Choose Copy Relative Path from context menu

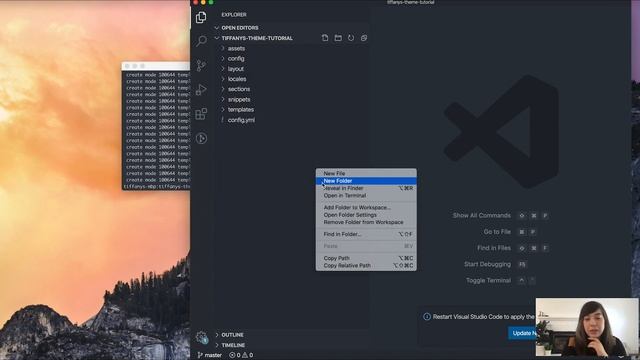coord(366,265)
